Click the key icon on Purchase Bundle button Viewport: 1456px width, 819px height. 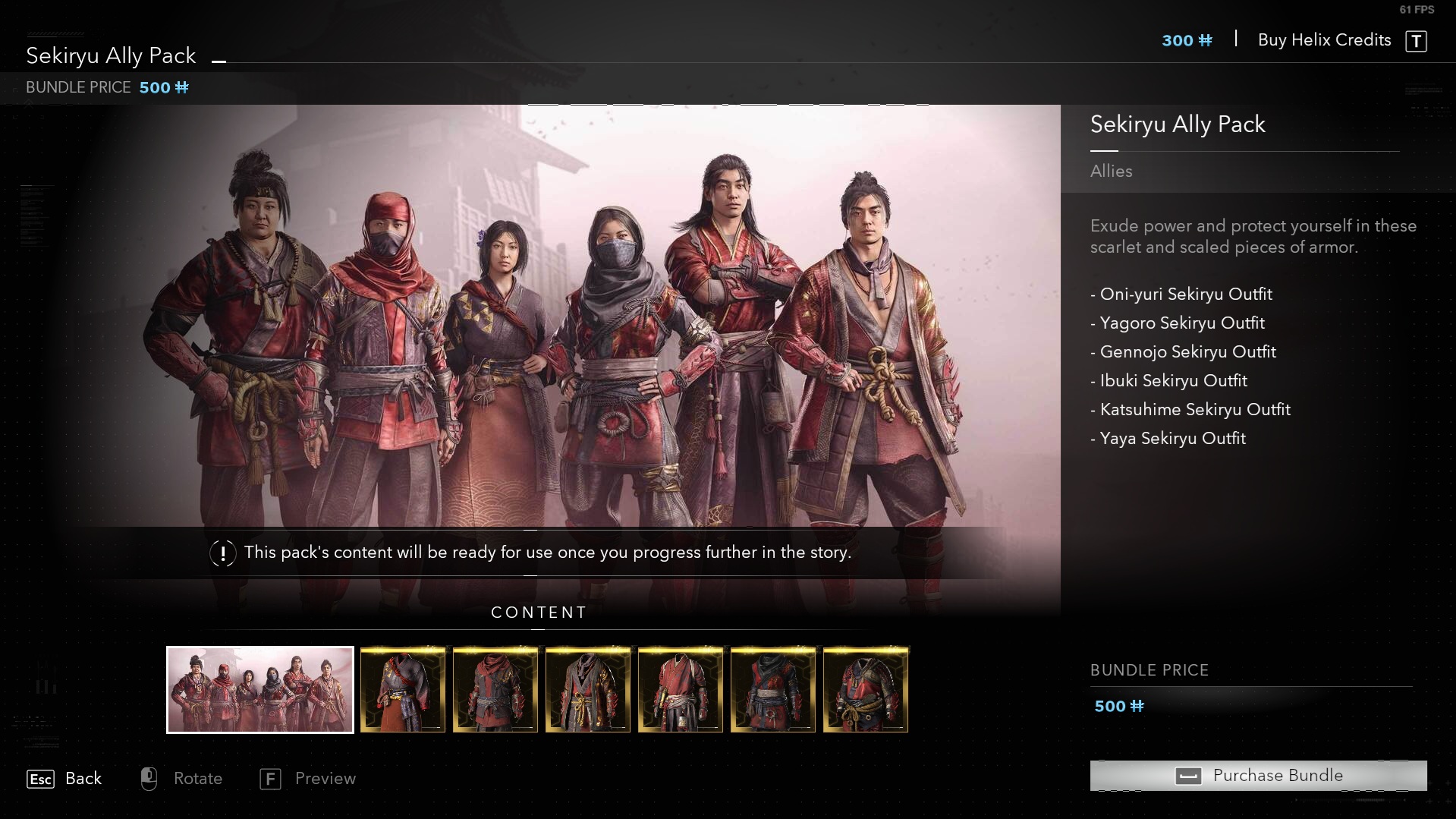point(1187,776)
